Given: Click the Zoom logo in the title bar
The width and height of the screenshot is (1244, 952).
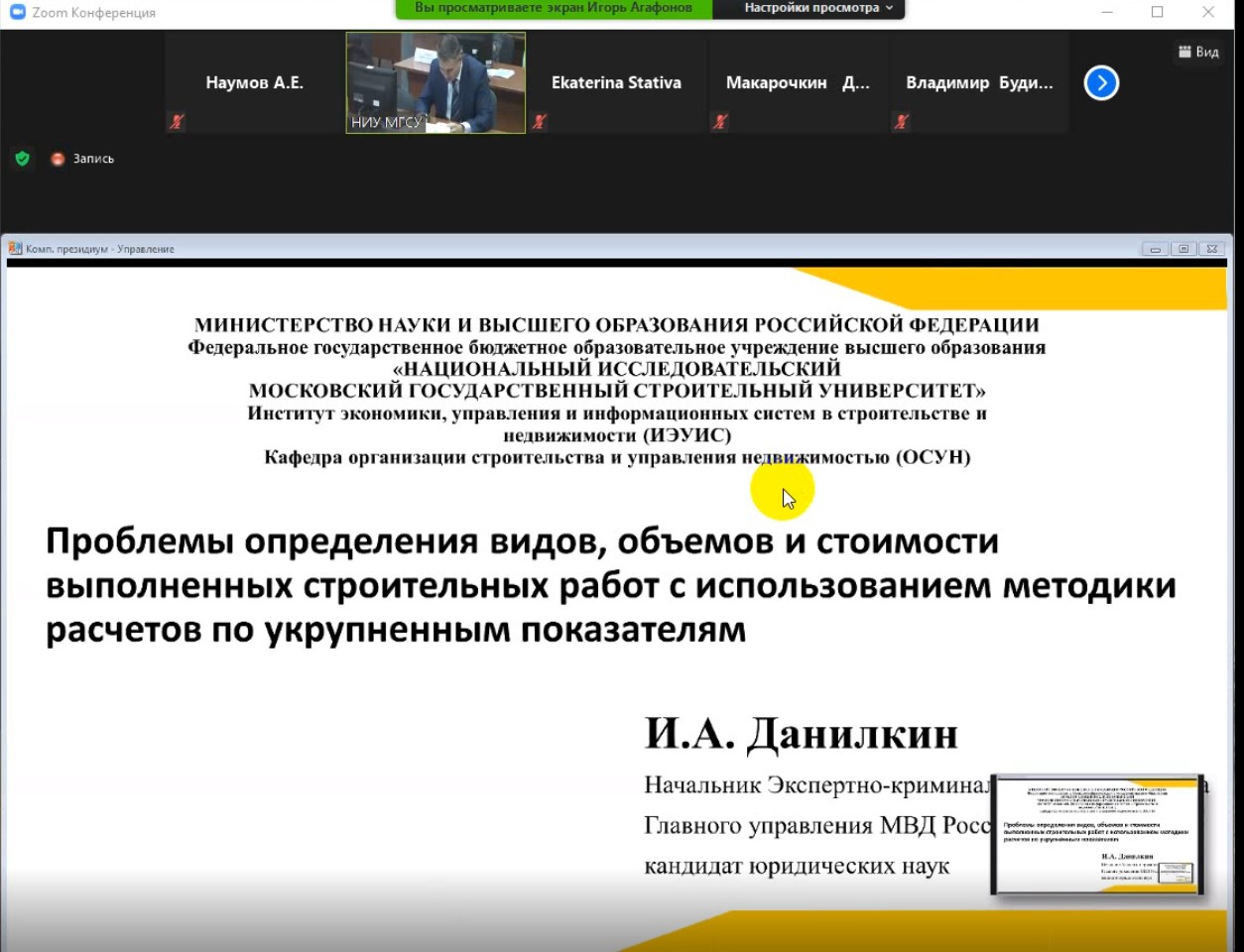Looking at the screenshot, I should pyautogui.click(x=17, y=12).
